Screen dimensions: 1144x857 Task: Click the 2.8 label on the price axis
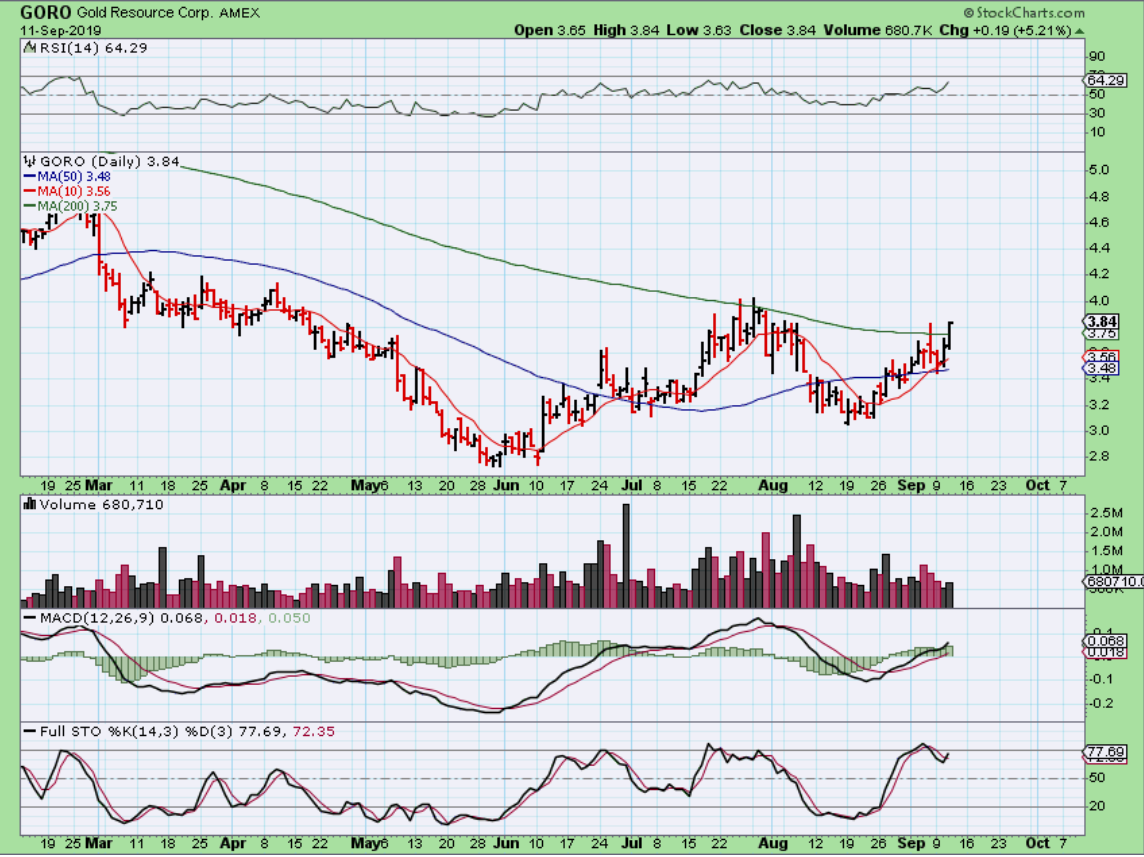1099,457
